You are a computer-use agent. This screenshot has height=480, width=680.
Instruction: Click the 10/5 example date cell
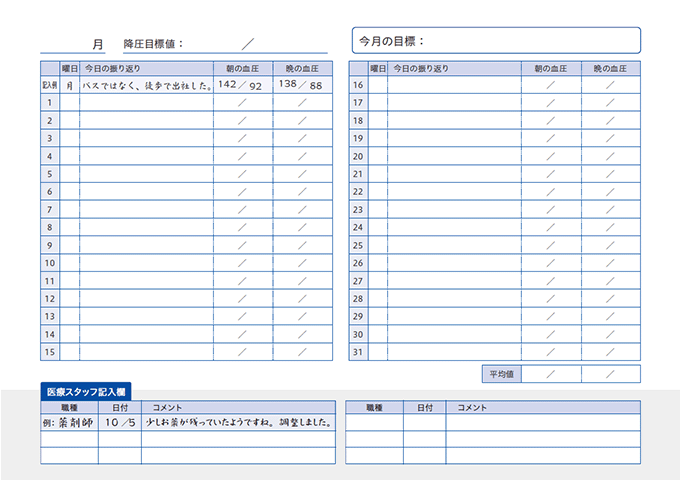[119, 423]
